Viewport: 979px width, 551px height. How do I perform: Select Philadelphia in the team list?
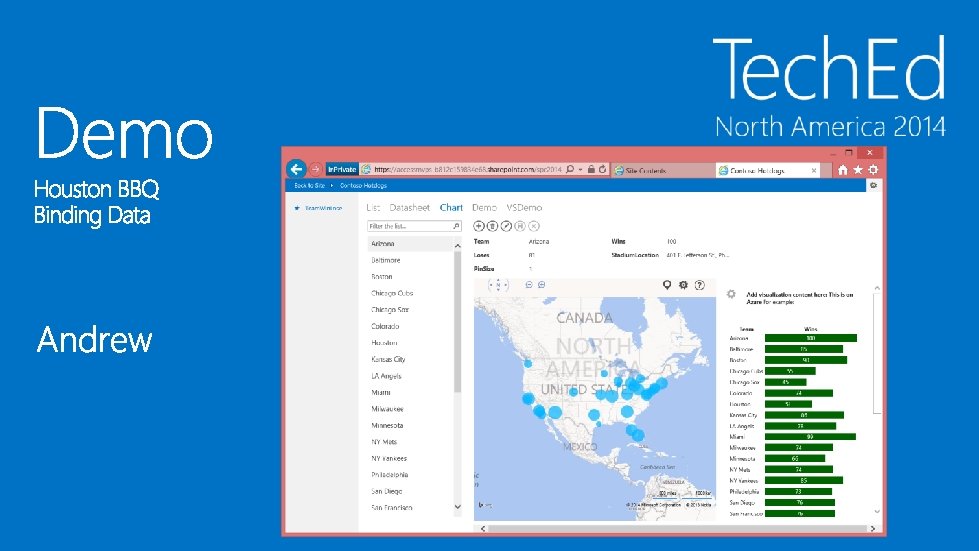click(411, 474)
